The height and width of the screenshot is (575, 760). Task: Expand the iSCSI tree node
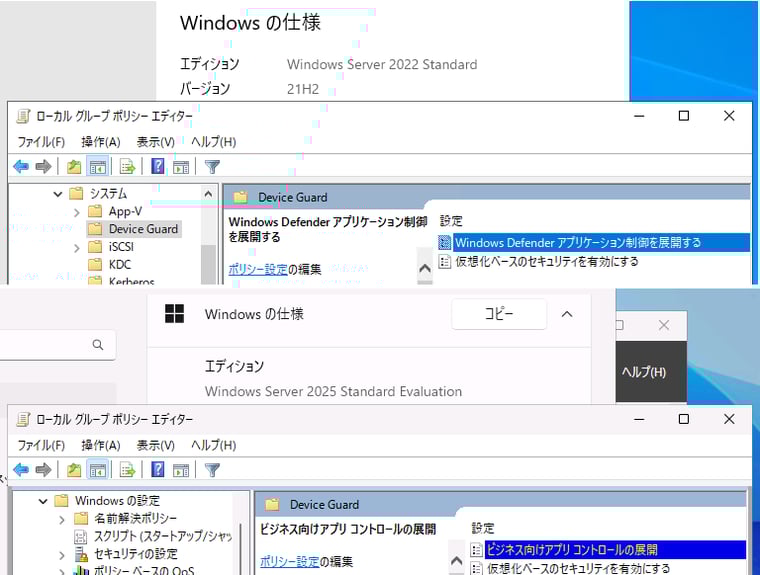77,248
